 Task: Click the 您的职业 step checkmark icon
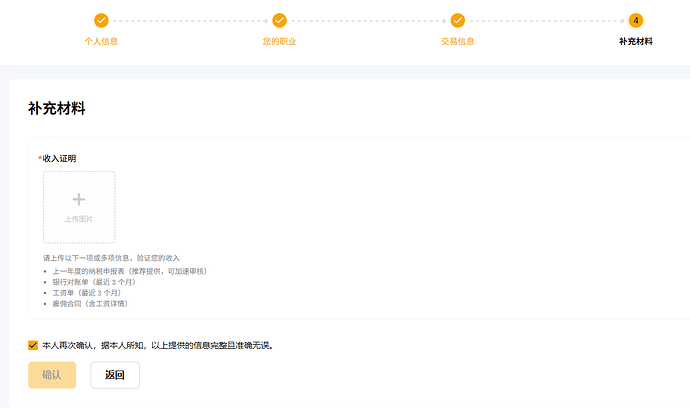(x=279, y=20)
